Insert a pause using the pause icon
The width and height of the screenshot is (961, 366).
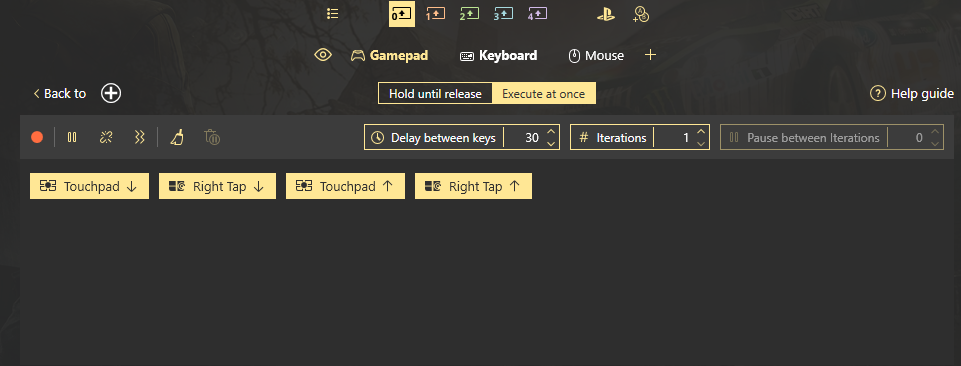tap(72, 137)
